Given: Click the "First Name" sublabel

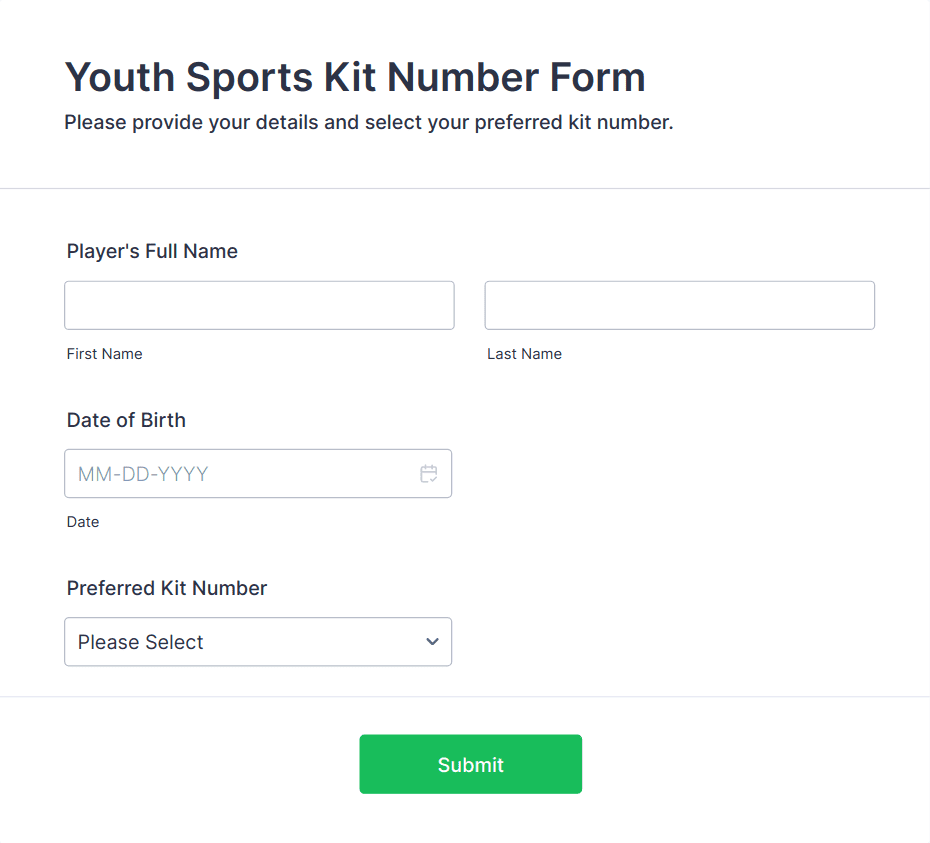Looking at the screenshot, I should [104, 354].
